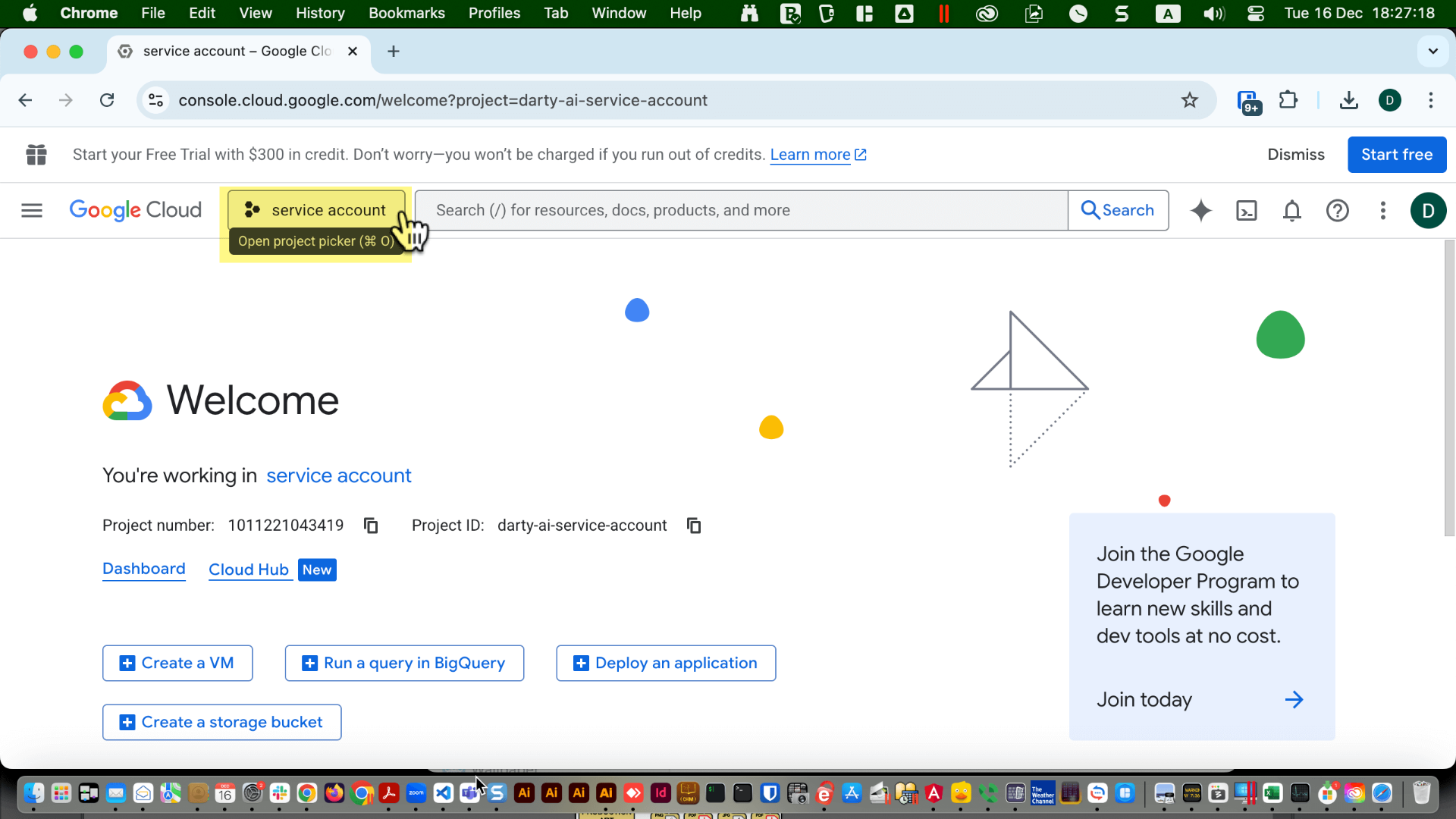Click the Start free button

tap(1396, 154)
